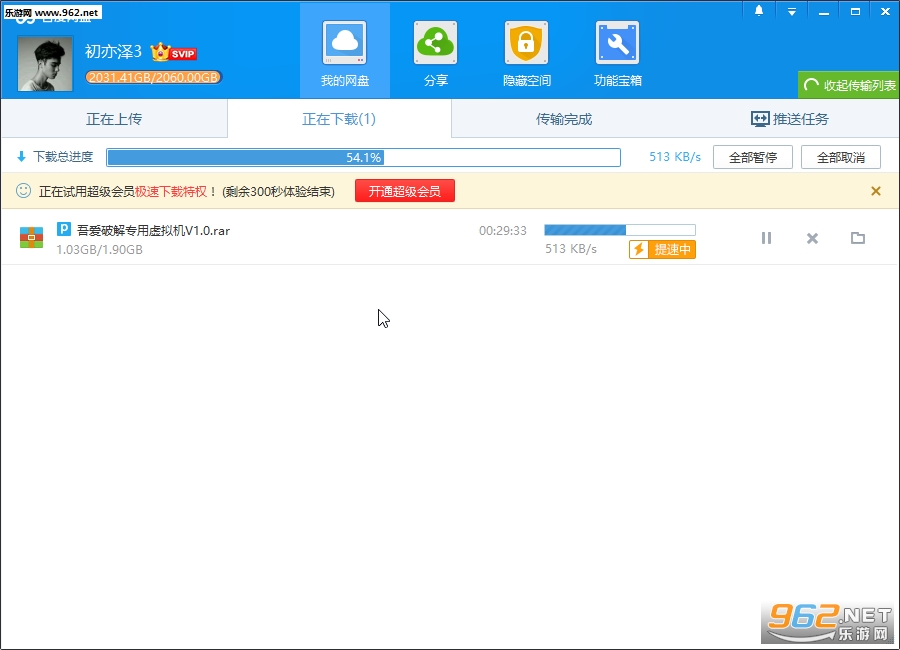Click total speed 513 KB/s at top
This screenshot has width=900, height=650.
pyautogui.click(x=675, y=157)
